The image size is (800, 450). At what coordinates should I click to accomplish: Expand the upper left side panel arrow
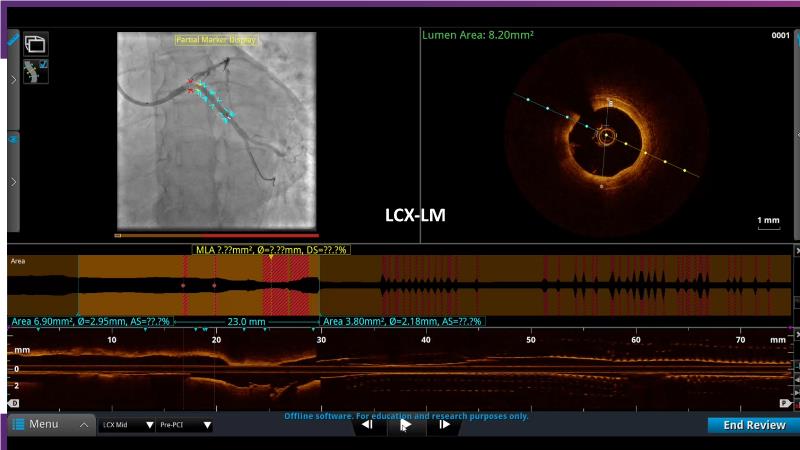point(13,80)
